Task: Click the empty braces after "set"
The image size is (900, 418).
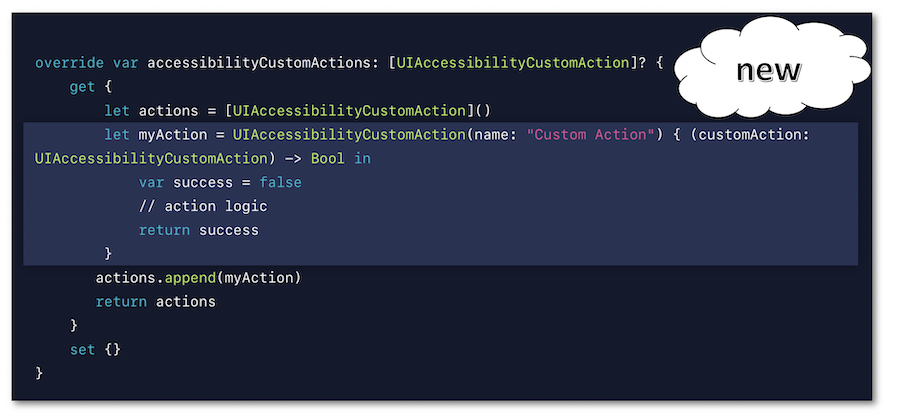Action: tap(112, 349)
